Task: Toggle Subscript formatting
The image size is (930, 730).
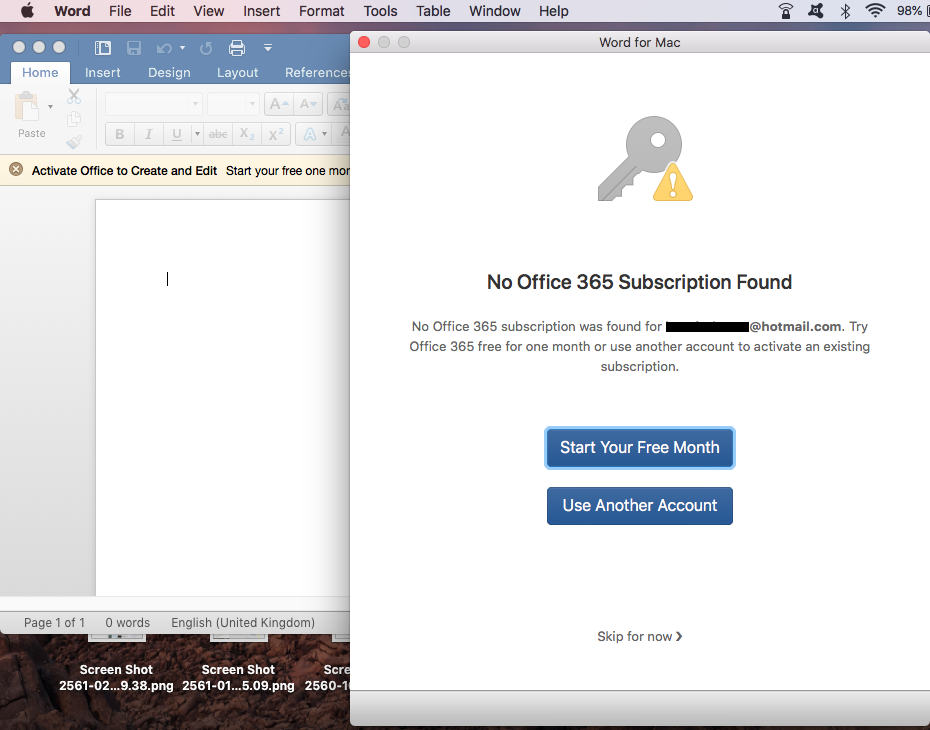Action: [247, 134]
